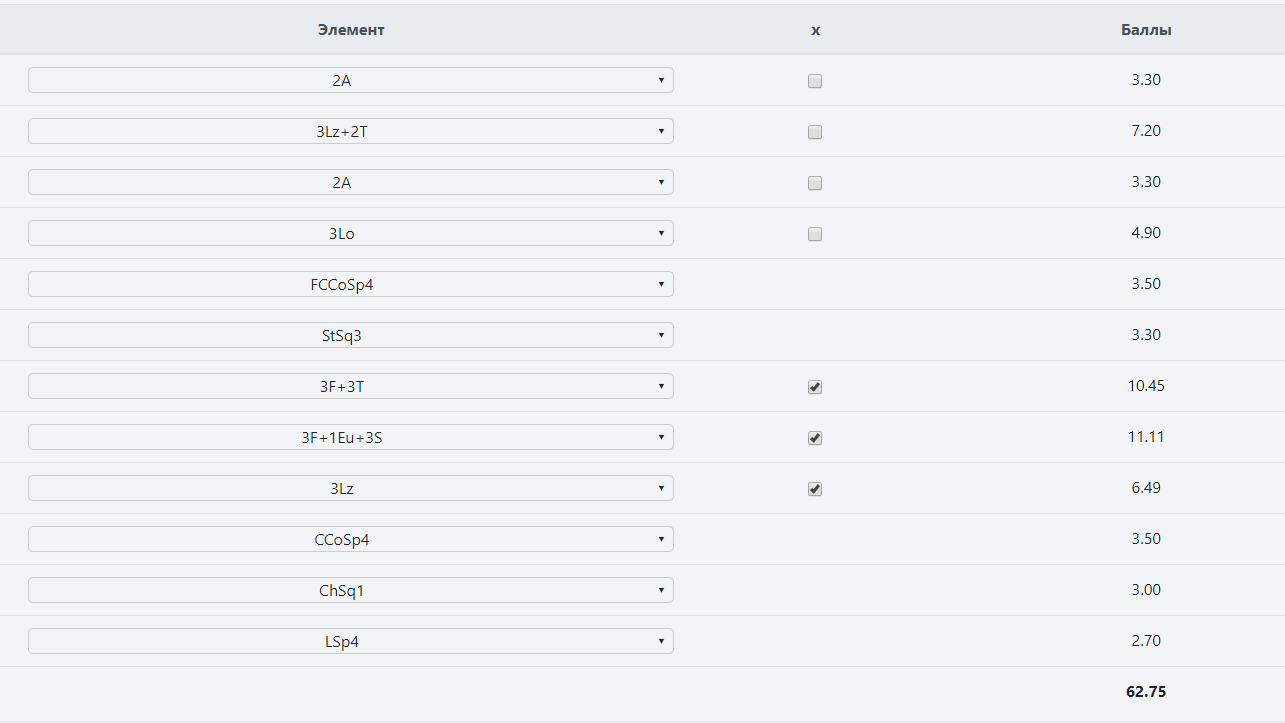Expand the LSp4 spin dropdown
This screenshot has width=1285, height=723.
[x=350, y=641]
